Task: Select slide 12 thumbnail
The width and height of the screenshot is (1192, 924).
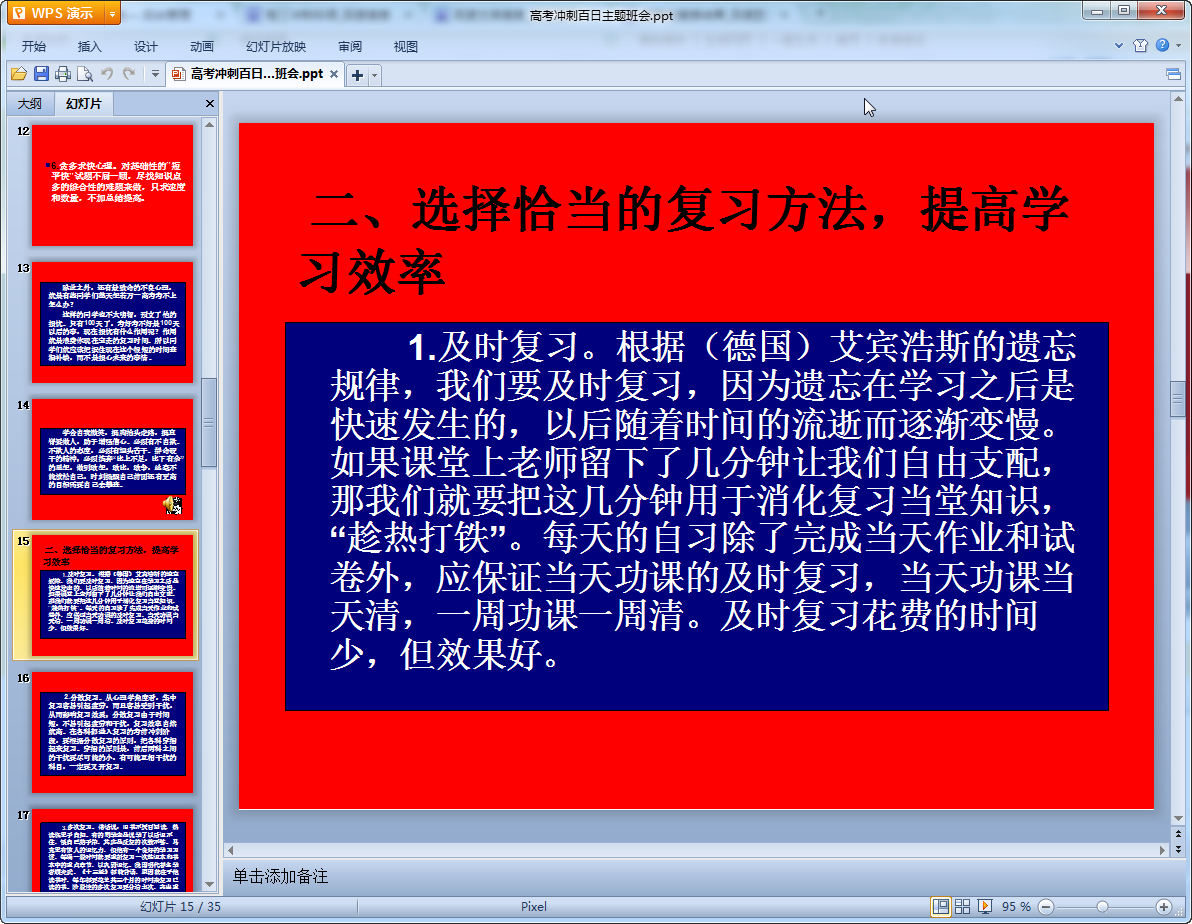Action: pos(113,186)
